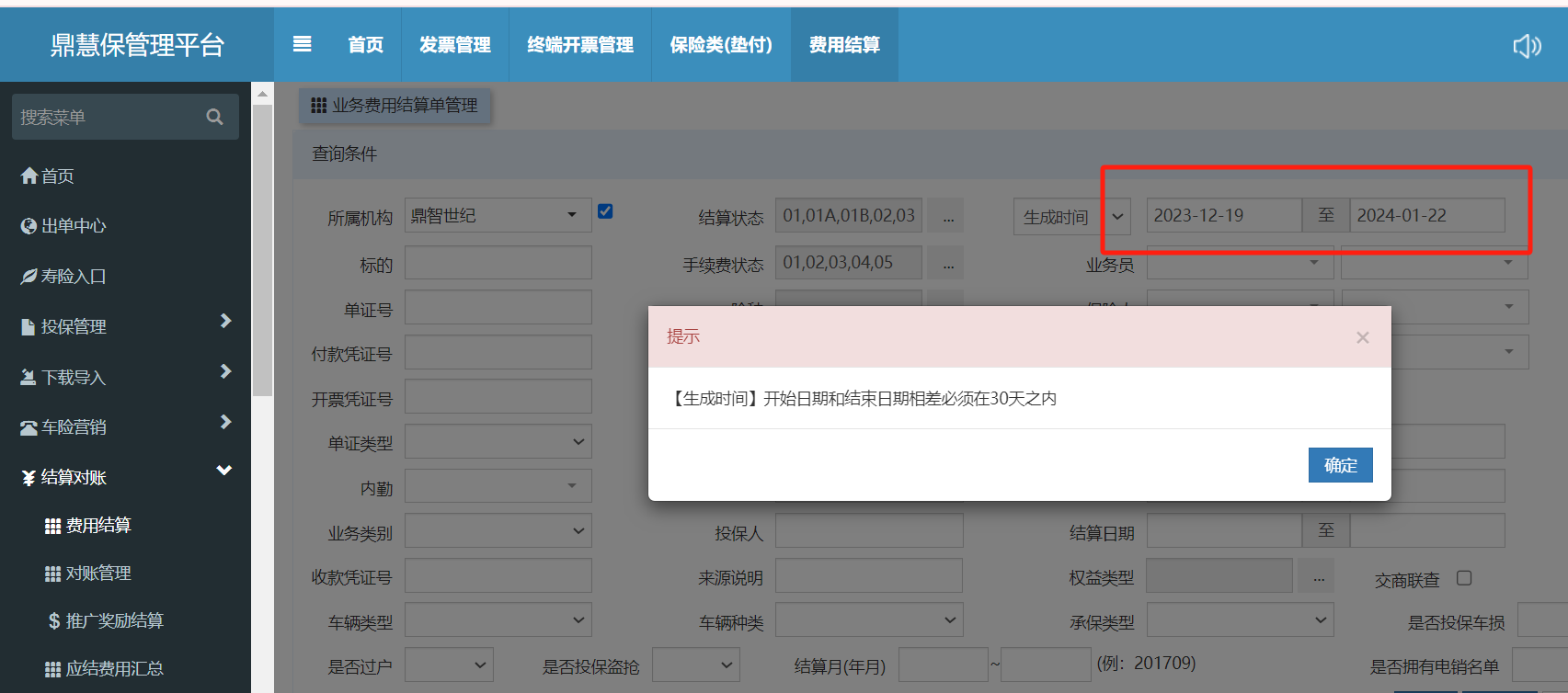Viewport: 1568px width, 693px height.
Task: Switch to the 业务费用结算单管理 tab
Action: pyautogui.click(x=395, y=106)
